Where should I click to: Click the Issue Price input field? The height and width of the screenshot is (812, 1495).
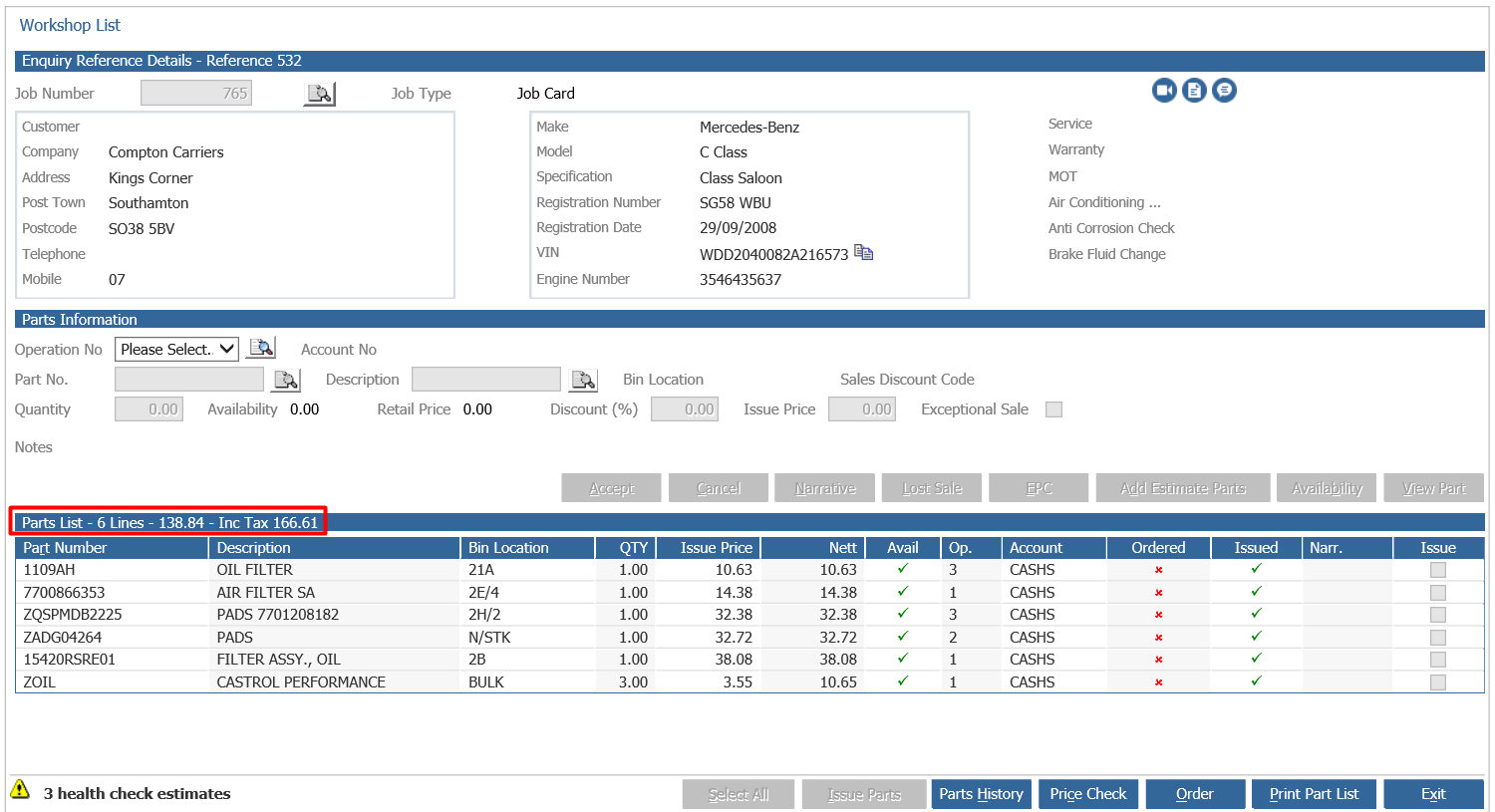(x=862, y=409)
